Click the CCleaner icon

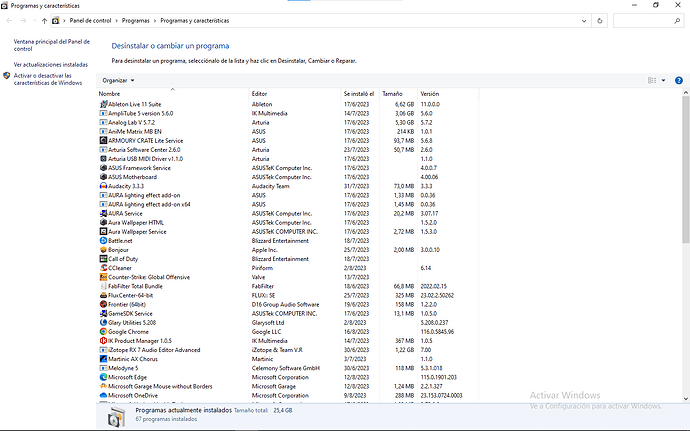[x=103, y=268]
